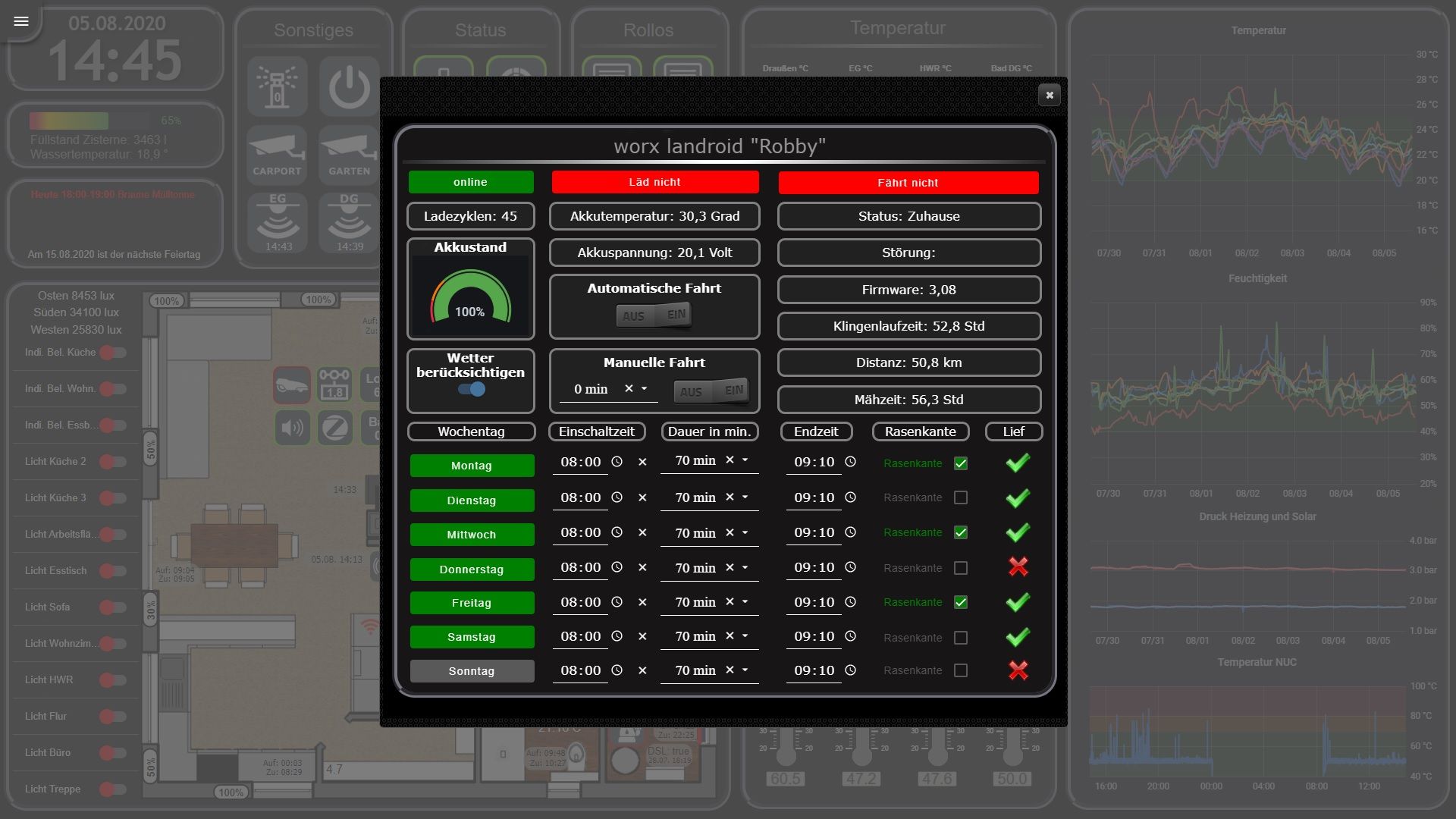Click the robot mower icon on floor plan
1456x819 pixels.
pyautogui.click(x=292, y=385)
